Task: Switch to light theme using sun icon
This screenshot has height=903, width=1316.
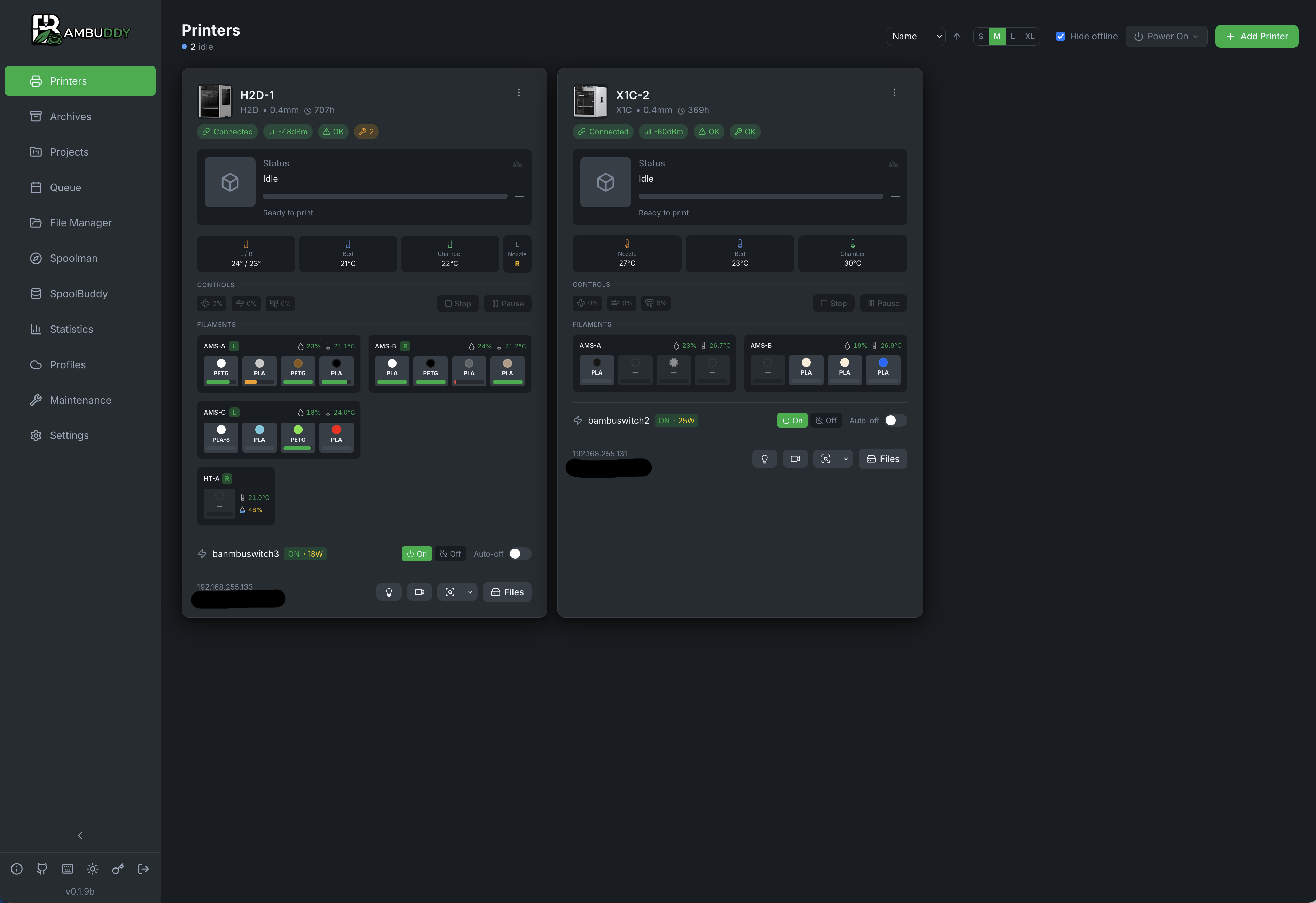Action: [92, 869]
